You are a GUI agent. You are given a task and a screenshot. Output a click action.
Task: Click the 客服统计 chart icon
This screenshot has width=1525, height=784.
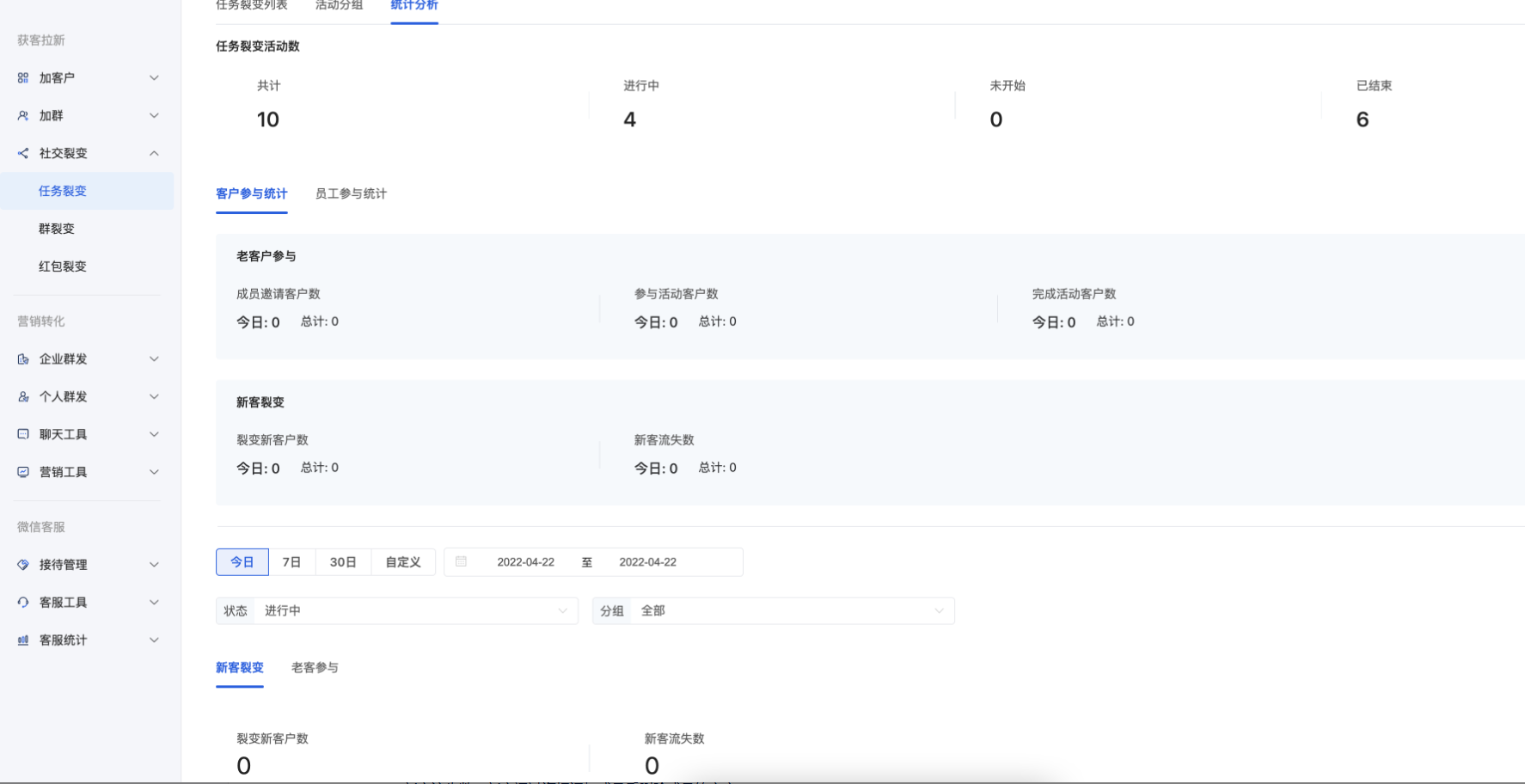click(x=23, y=640)
